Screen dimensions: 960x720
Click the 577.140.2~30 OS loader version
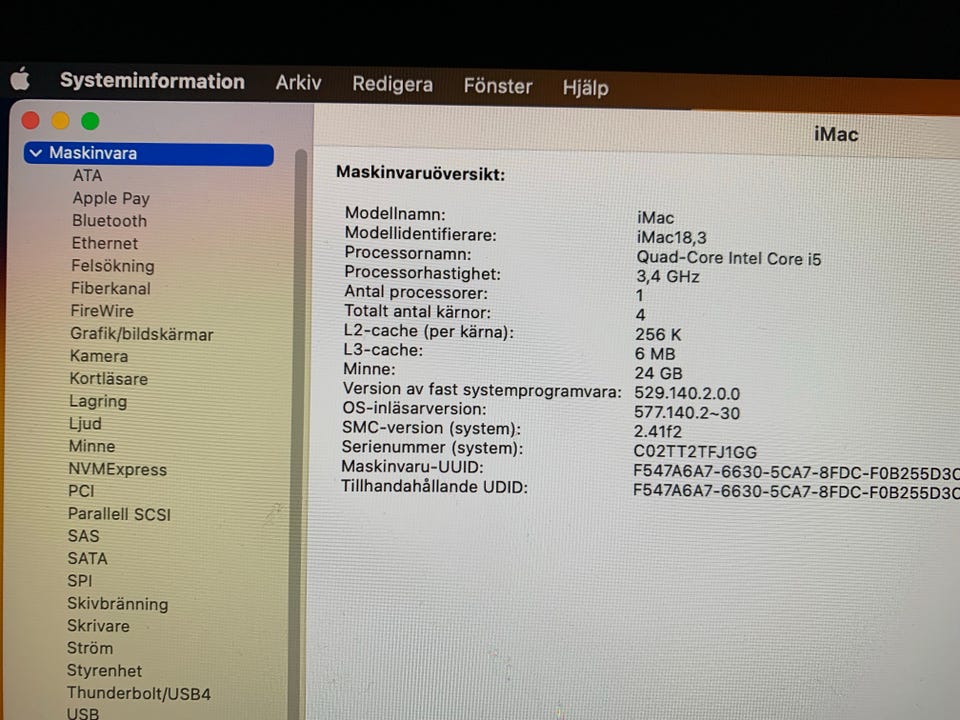coord(687,413)
